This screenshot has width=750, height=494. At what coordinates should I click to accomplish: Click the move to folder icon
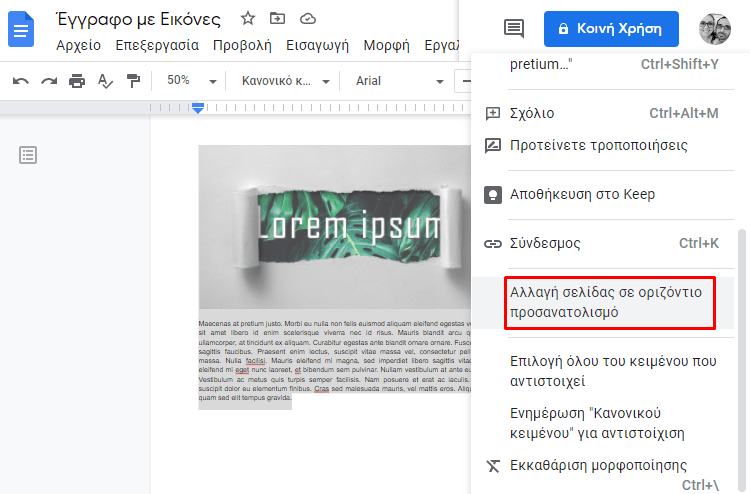[x=277, y=19]
